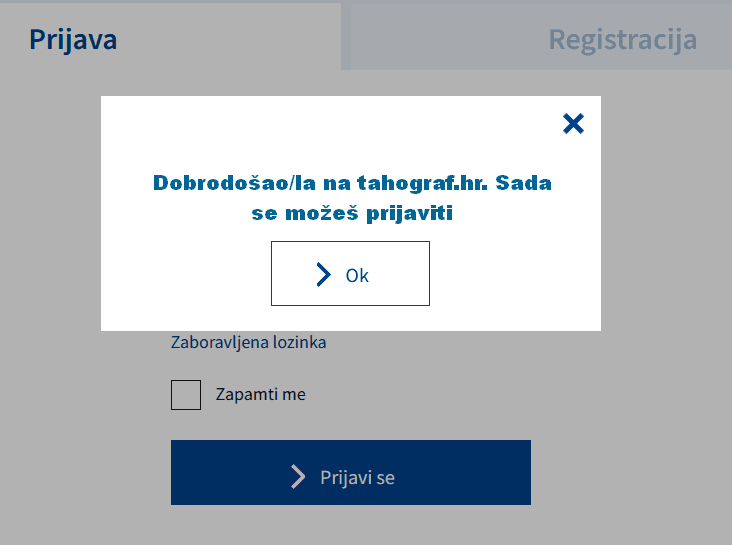
Task: Tick the Zapamti me checkbox
Action: point(186,395)
